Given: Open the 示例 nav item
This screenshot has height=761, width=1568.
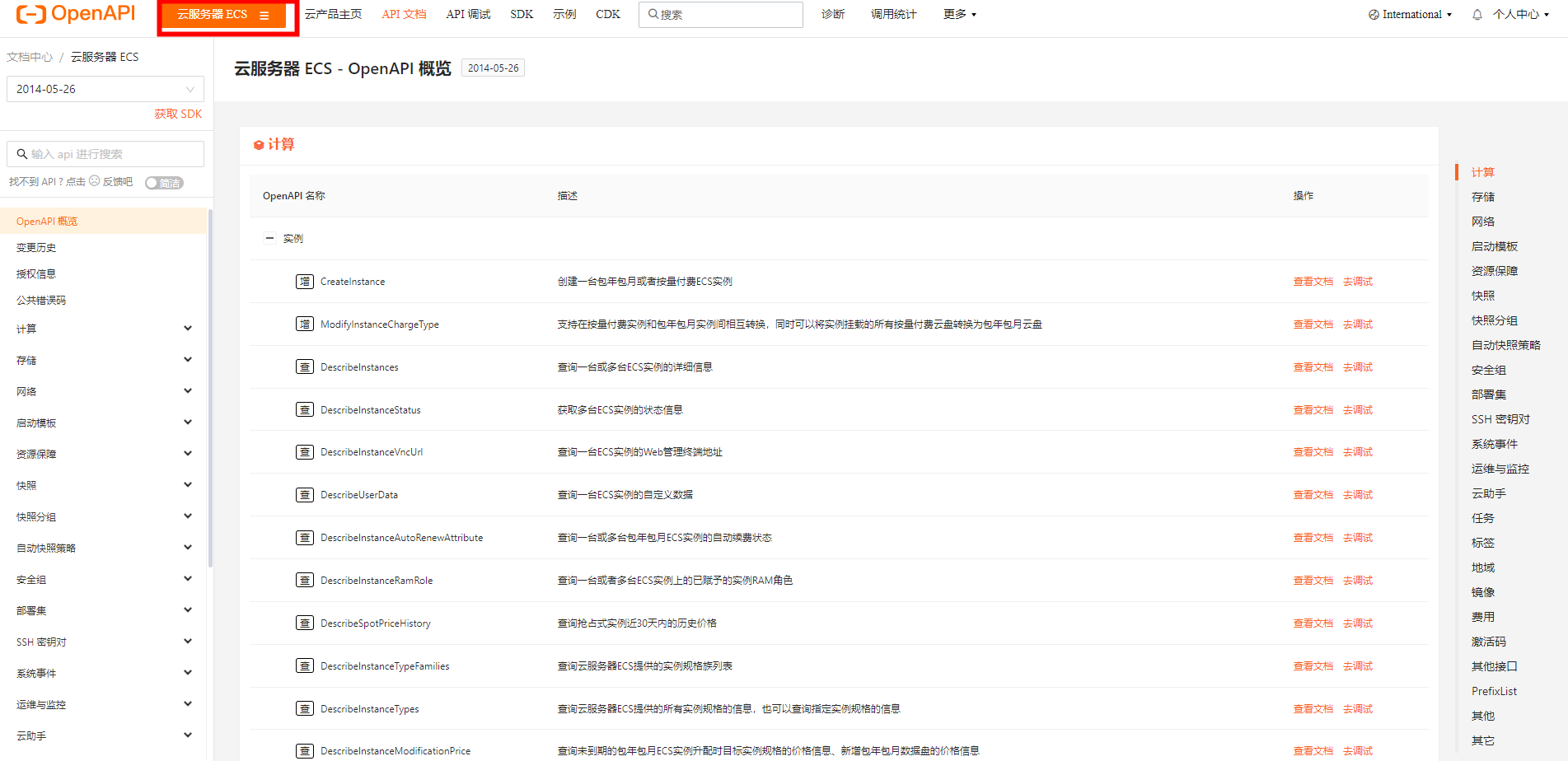Looking at the screenshot, I should (x=564, y=15).
